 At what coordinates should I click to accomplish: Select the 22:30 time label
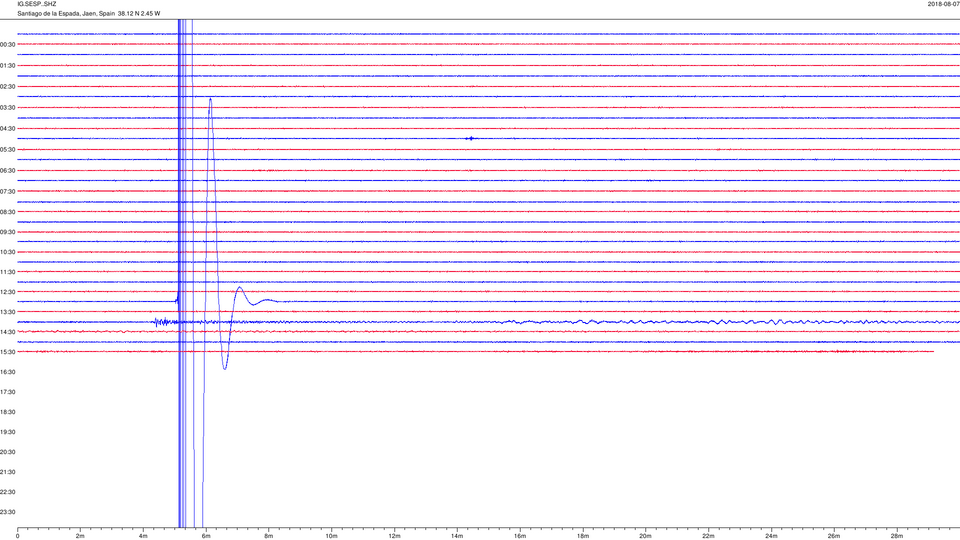pos(8,492)
